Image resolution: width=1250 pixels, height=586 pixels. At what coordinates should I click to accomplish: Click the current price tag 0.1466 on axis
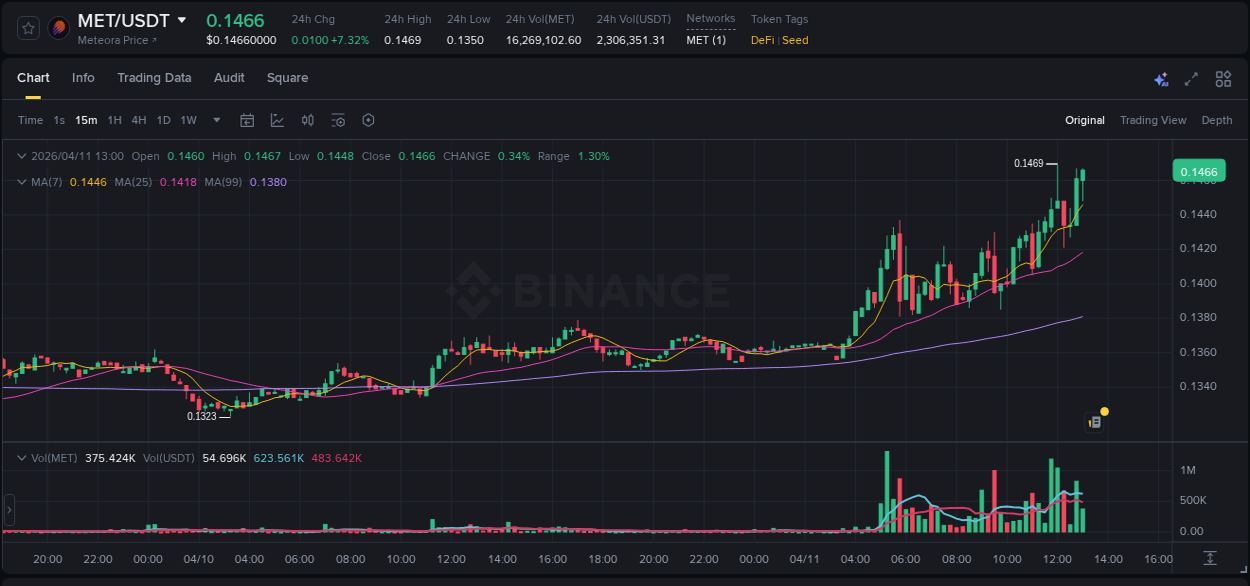pyautogui.click(x=1199, y=172)
